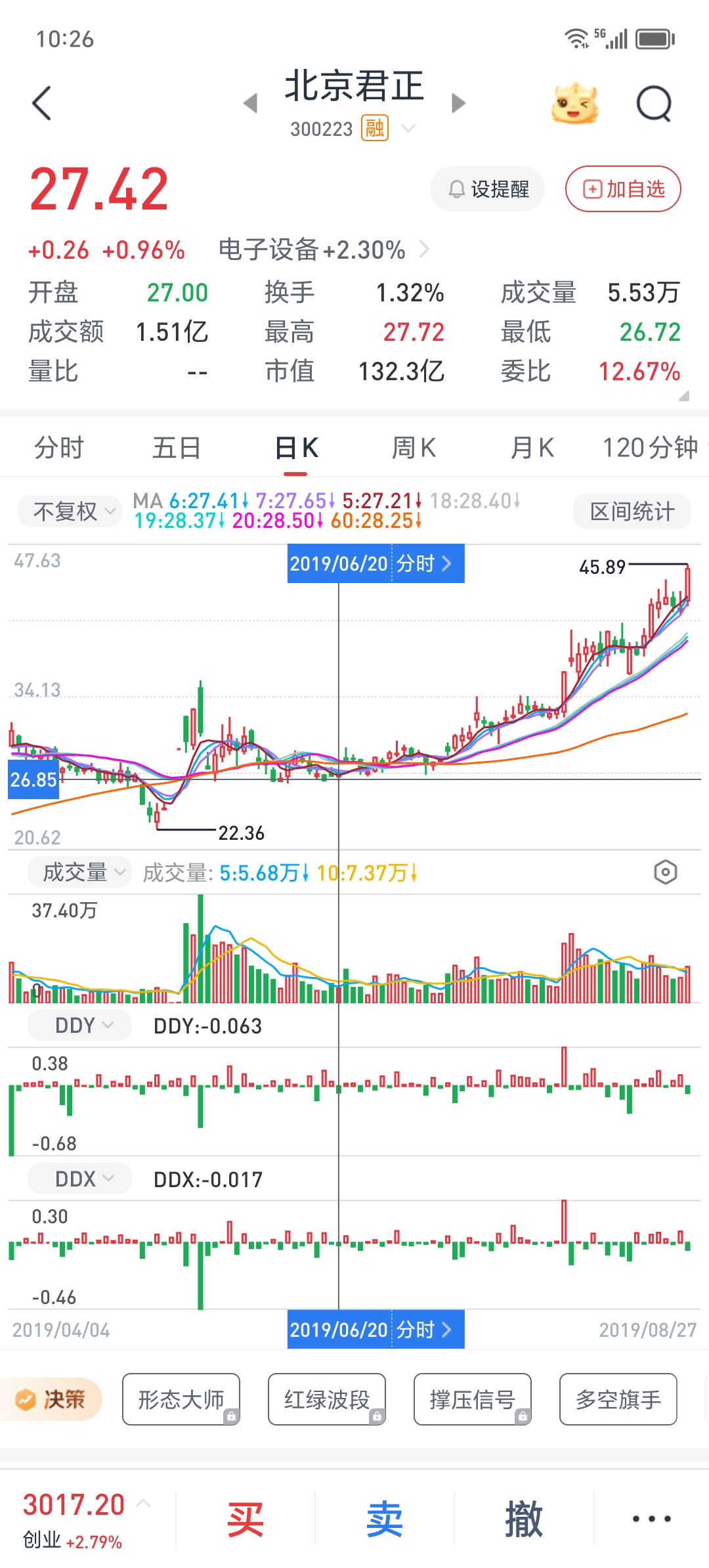Open 成交量 indicator dropdown
The image size is (709, 1568).
pos(79,873)
